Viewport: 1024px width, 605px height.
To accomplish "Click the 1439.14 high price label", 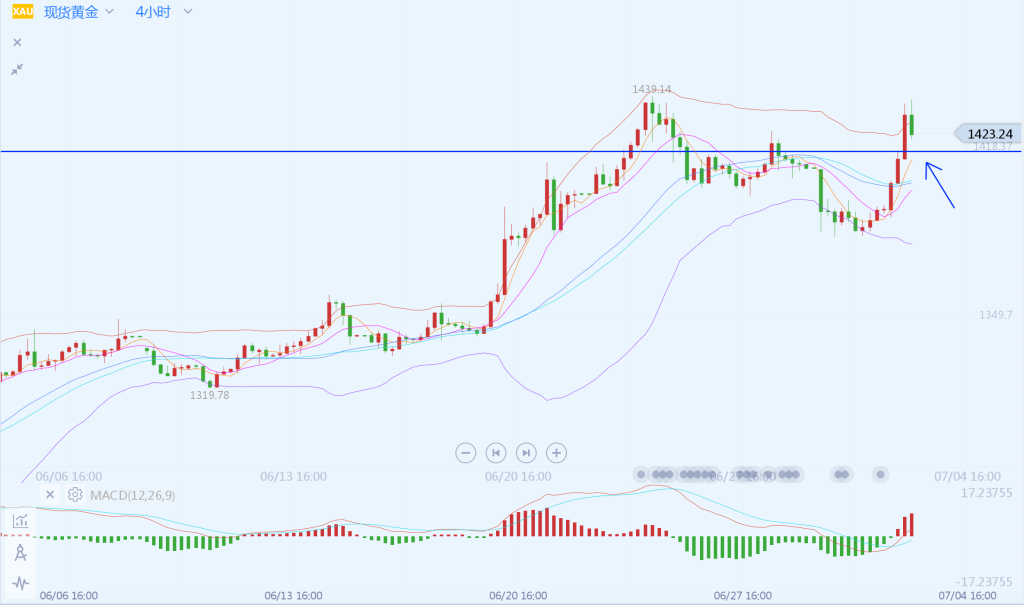I will (651, 90).
